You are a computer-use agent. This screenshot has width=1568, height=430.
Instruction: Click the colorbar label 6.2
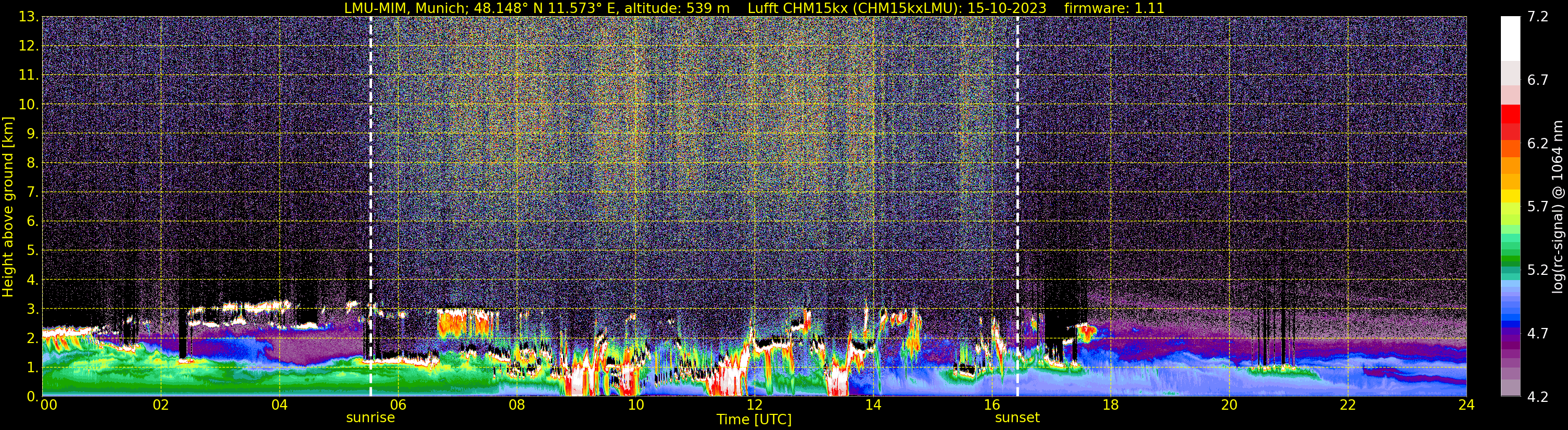(x=1538, y=144)
